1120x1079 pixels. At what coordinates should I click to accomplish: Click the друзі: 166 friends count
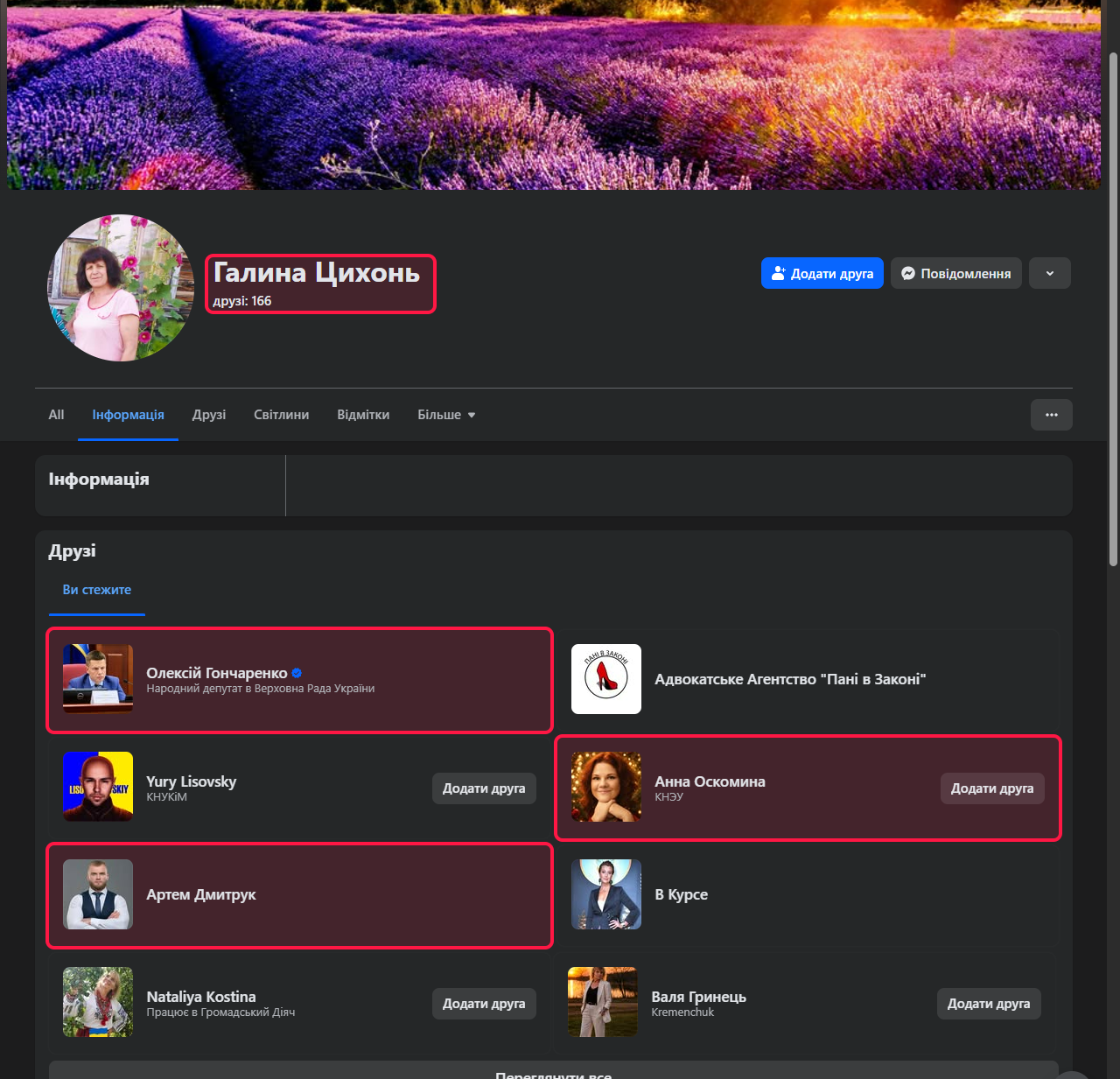click(x=242, y=301)
